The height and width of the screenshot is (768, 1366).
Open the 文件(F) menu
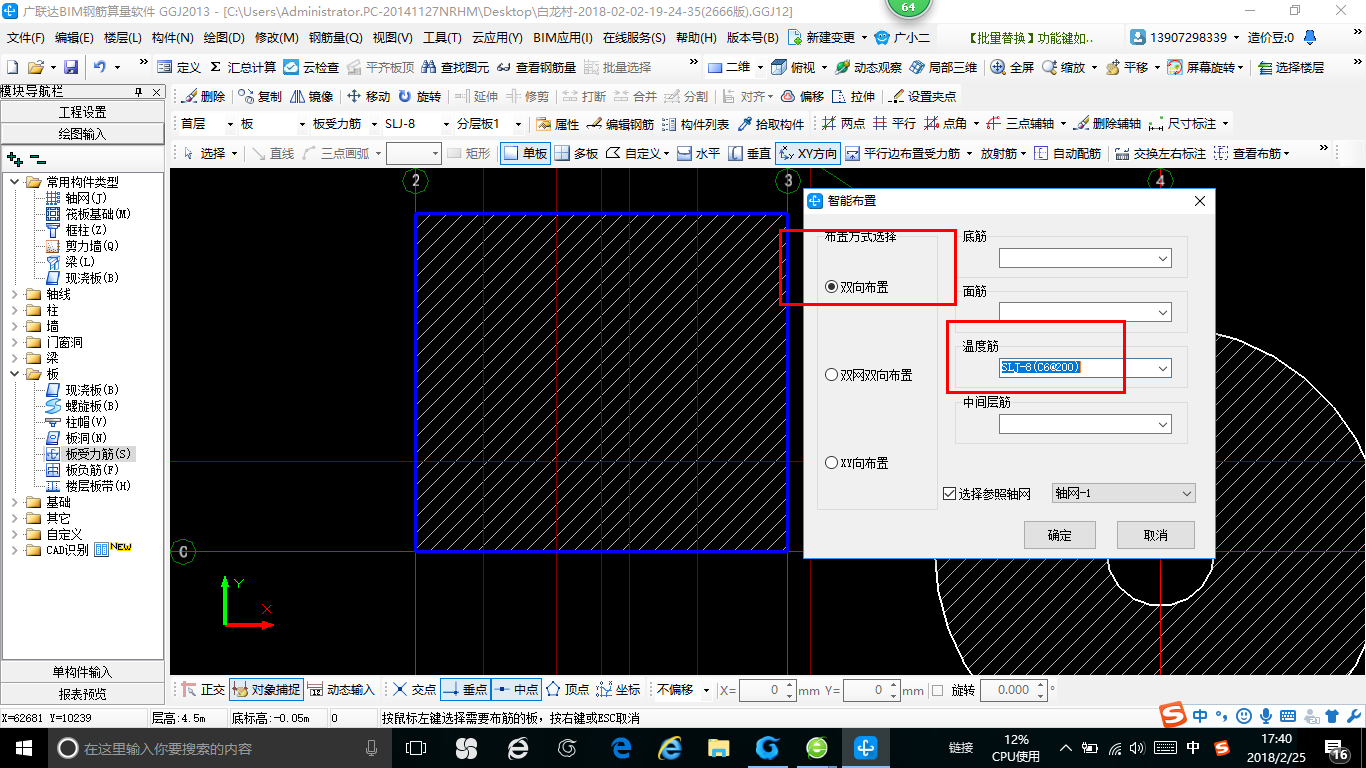(26, 38)
